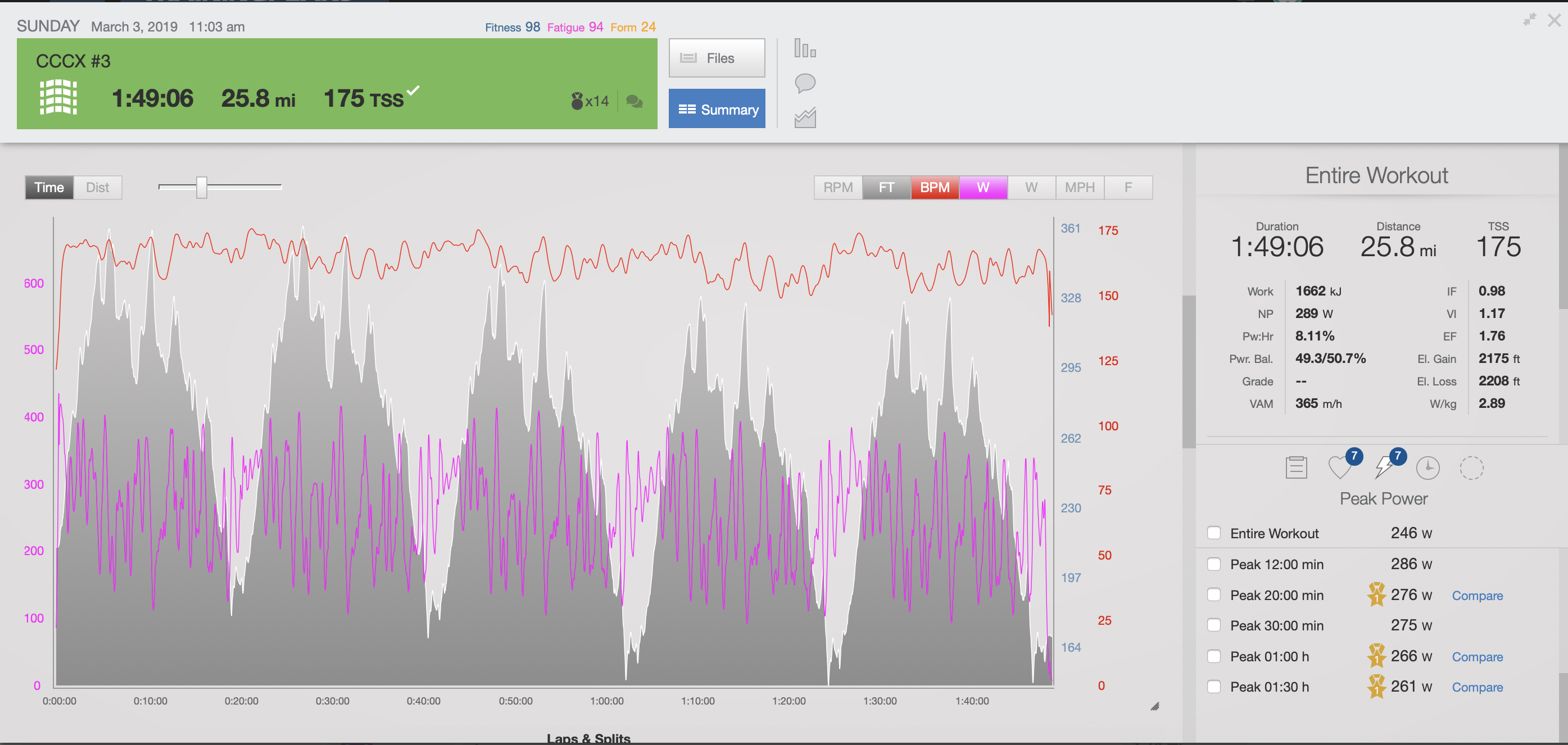Show peak heart rate via heart icon
The height and width of the screenshot is (745, 1568).
(x=1340, y=467)
